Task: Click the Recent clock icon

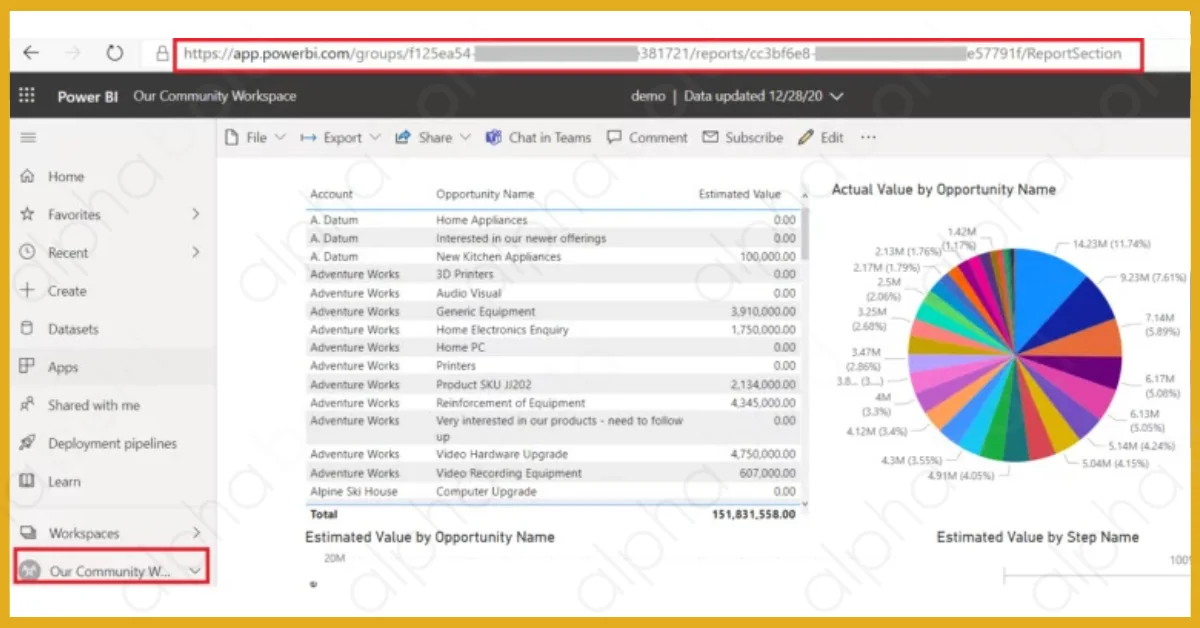Action: 27,253
